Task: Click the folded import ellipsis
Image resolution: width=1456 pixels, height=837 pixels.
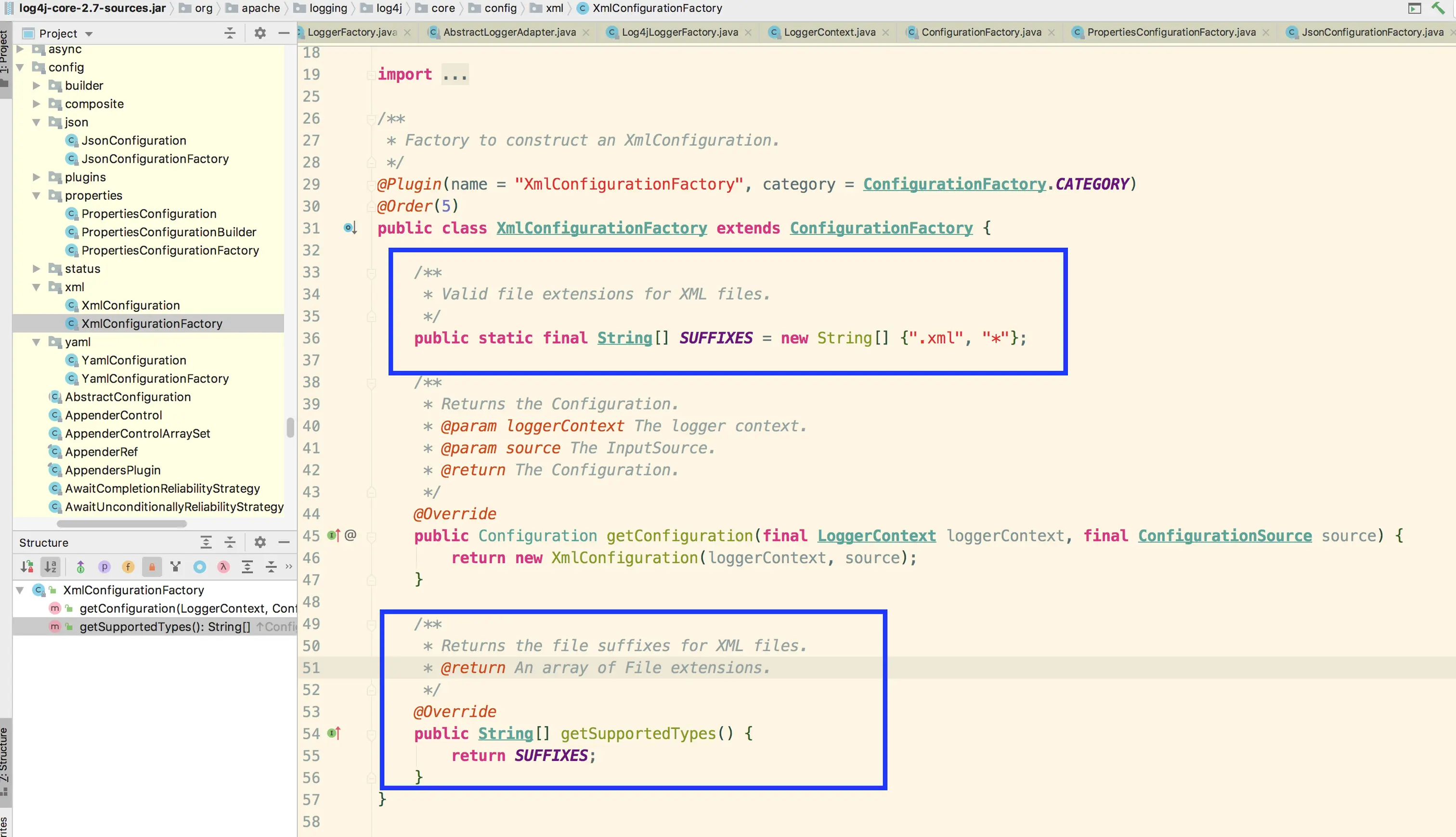Action: click(x=455, y=75)
